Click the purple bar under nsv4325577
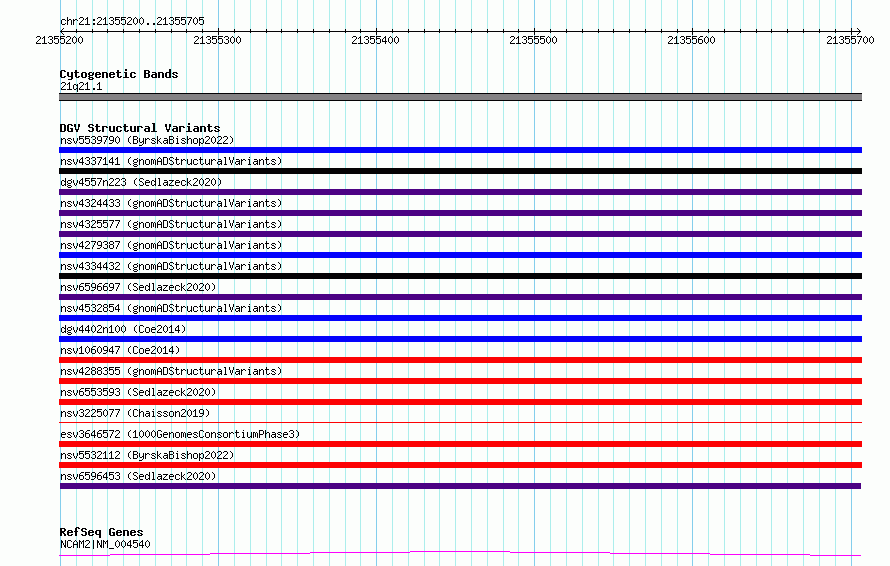 coord(460,234)
